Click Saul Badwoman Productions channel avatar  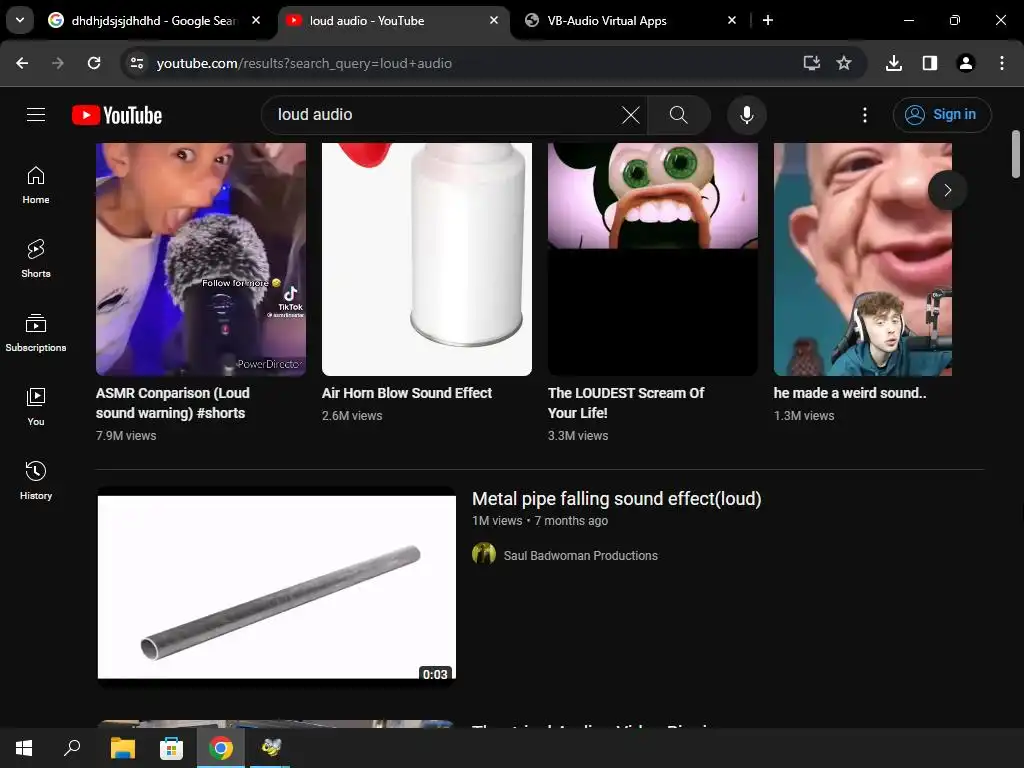point(484,554)
